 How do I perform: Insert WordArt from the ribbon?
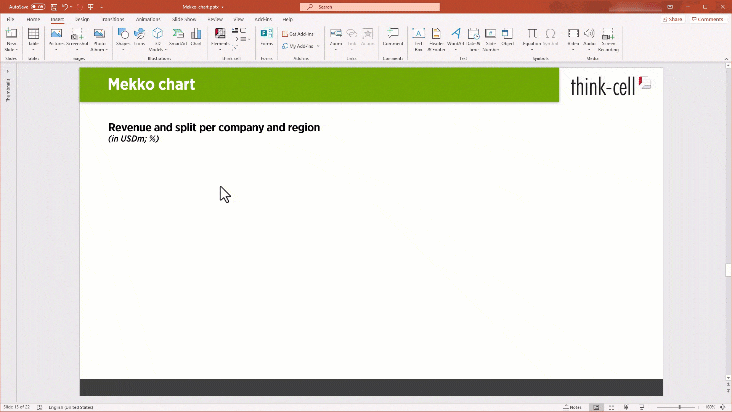pyautogui.click(x=455, y=35)
